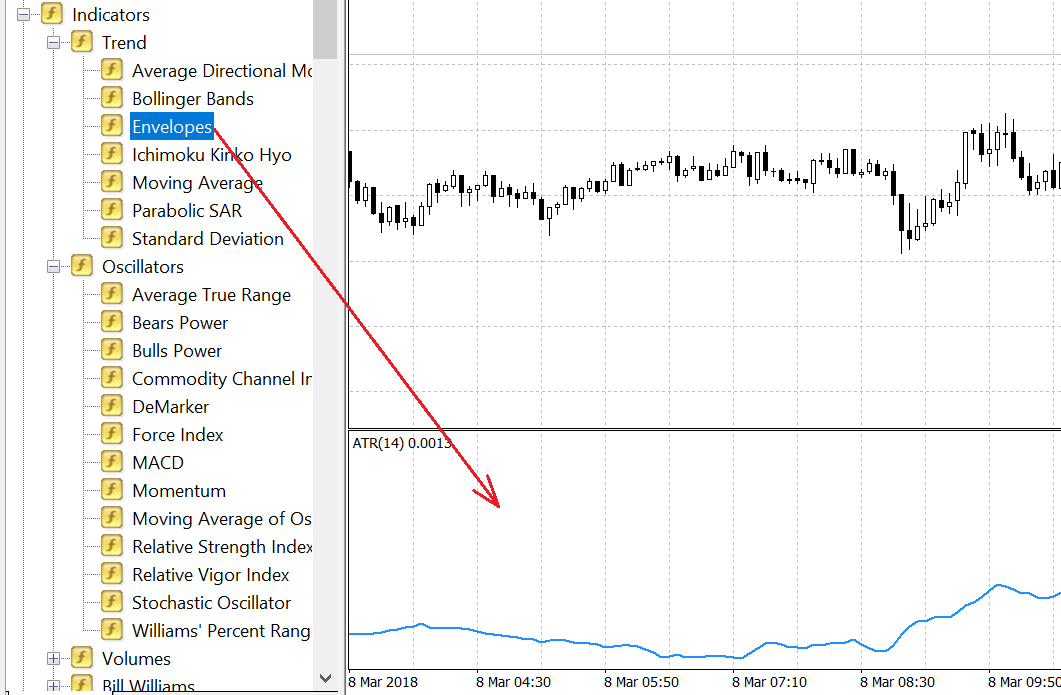1061x695 pixels.
Task: Click the navigator scrollbar down arrow
Action: [325, 678]
